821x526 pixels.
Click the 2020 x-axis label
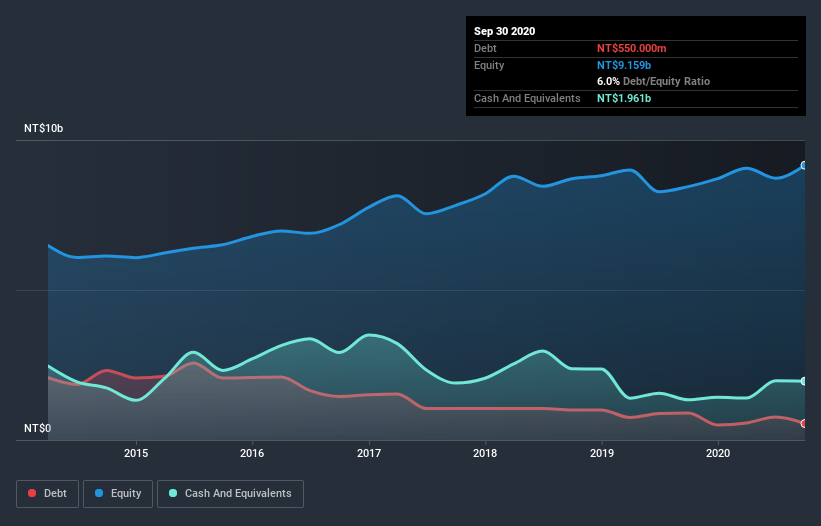718,453
